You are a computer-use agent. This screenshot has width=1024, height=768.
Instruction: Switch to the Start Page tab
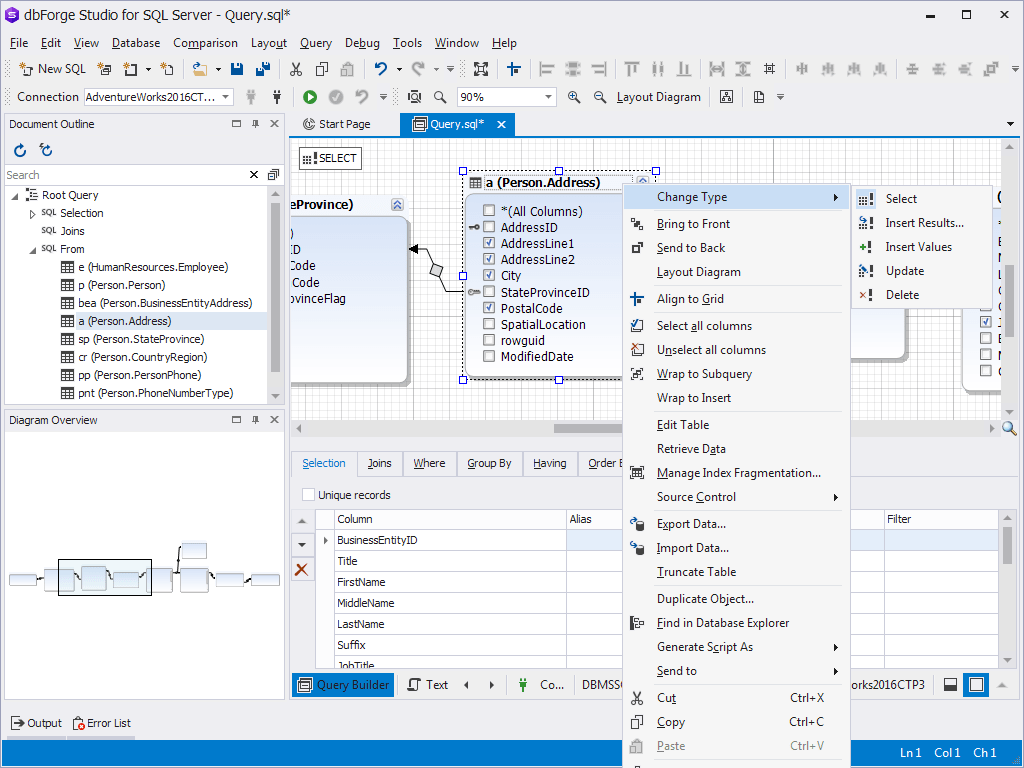click(343, 124)
